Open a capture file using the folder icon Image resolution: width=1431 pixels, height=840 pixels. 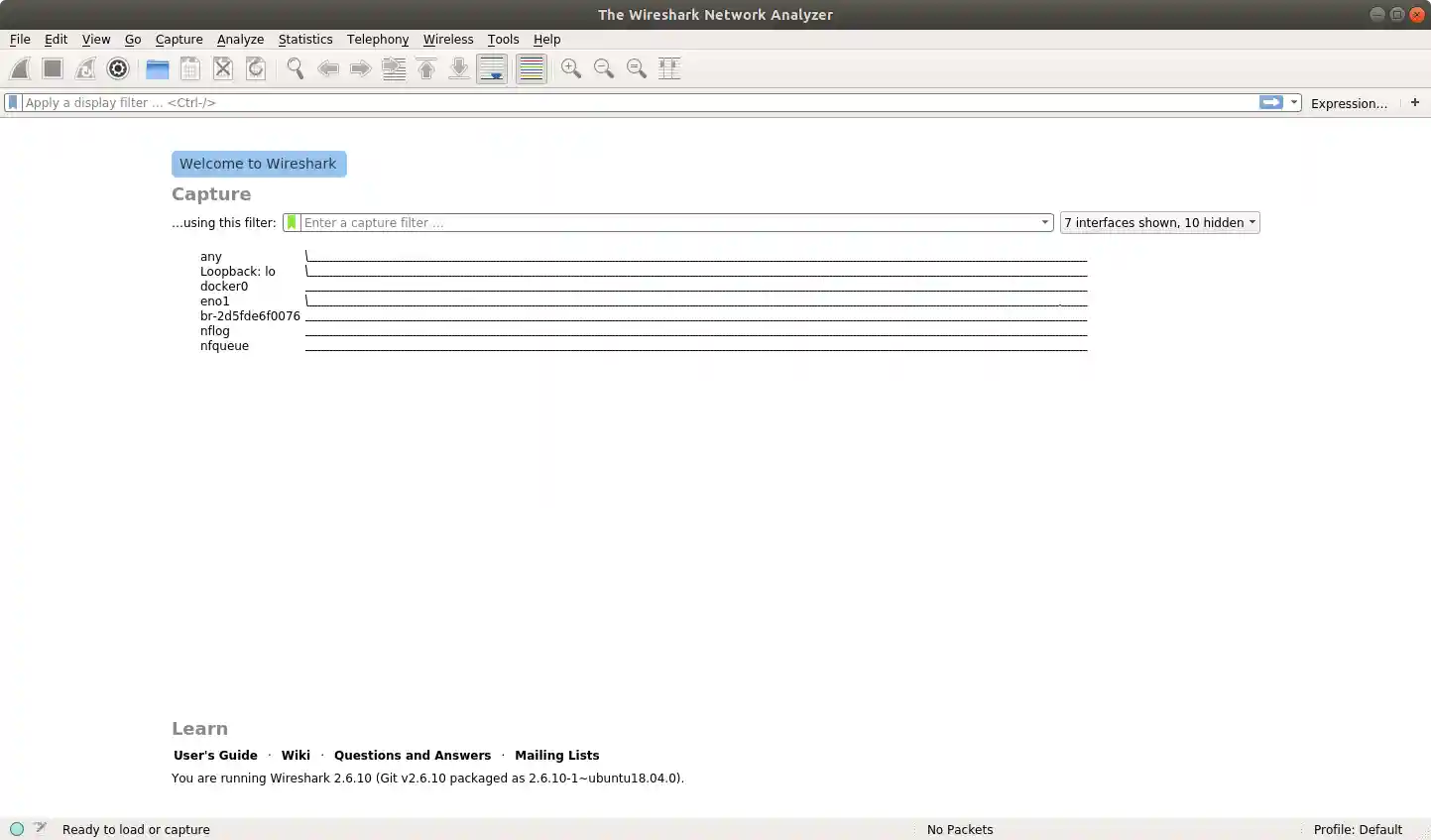point(157,68)
